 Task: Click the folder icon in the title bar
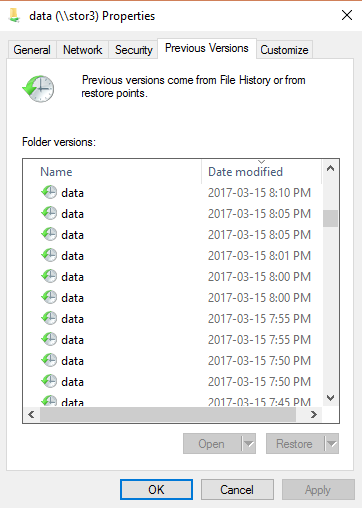(x=14, y=15)
